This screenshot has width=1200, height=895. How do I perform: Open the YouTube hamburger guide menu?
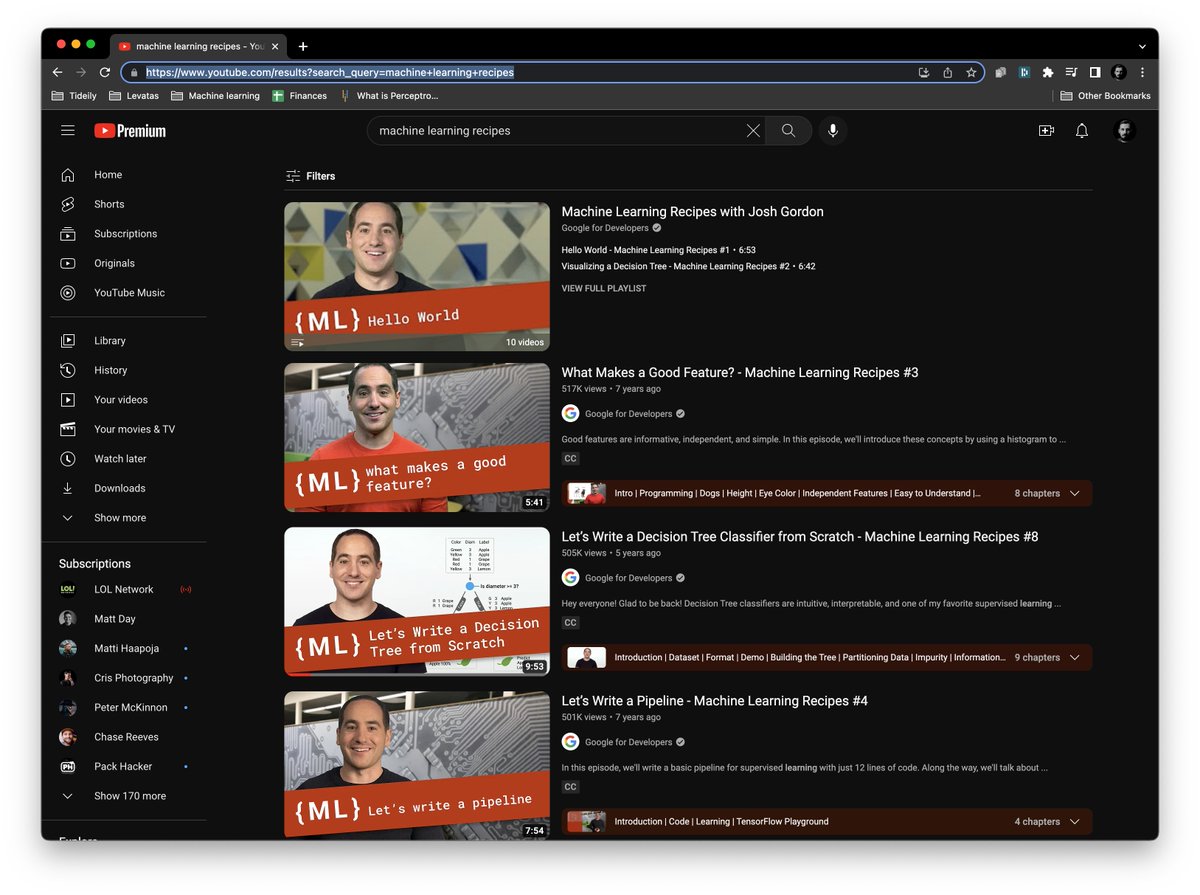[x=68, y=131]
